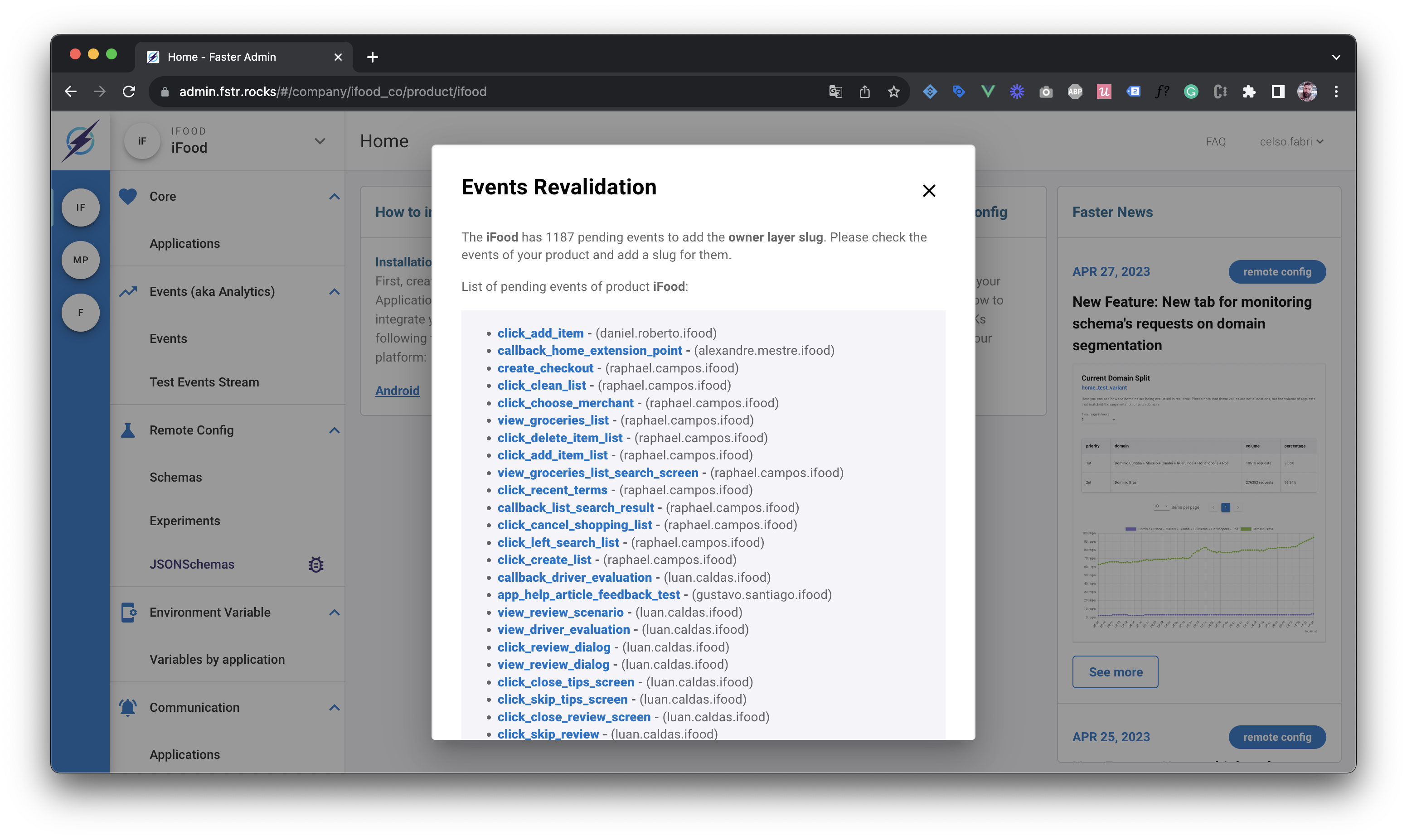Open the create_checkout event link

tap(545, 368)
